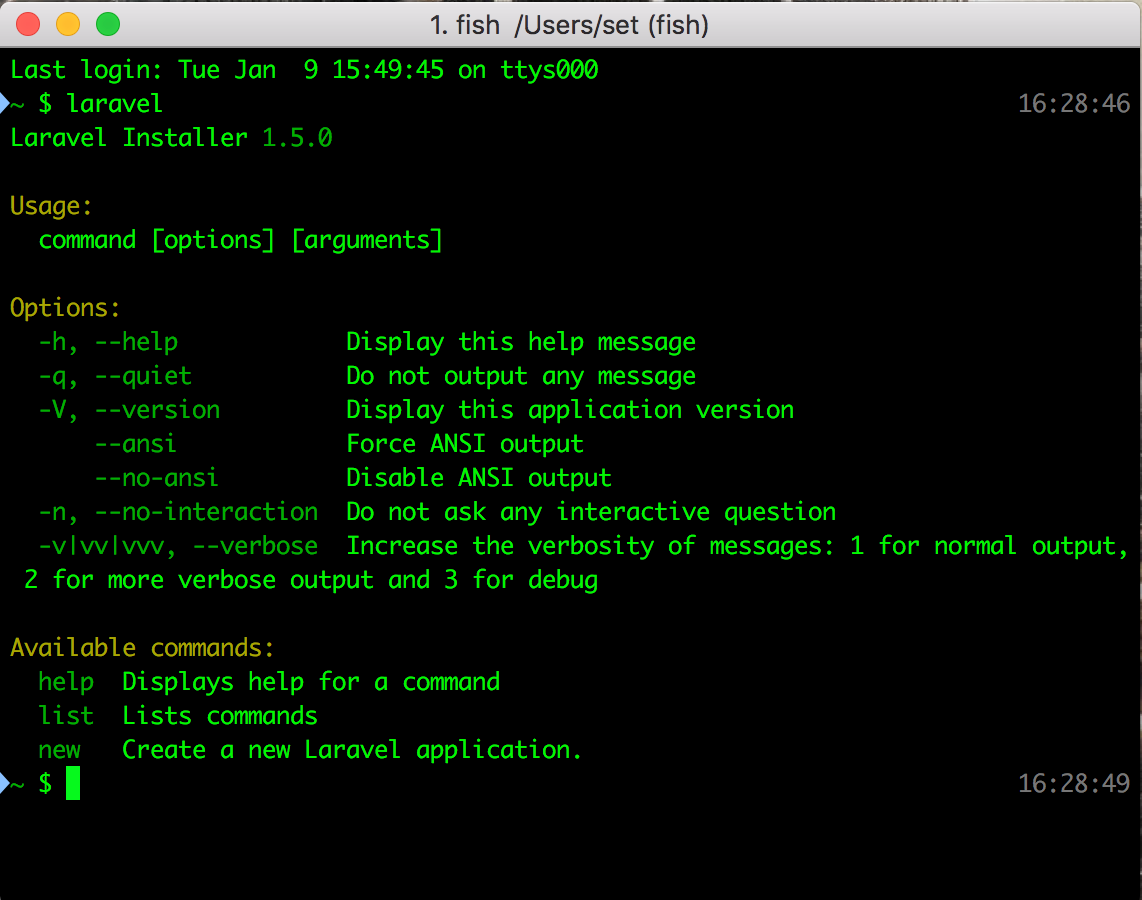Click the '--no-ansi' option text
Image resolution: width=1142 pixels, height=900 pixels.
157,478
